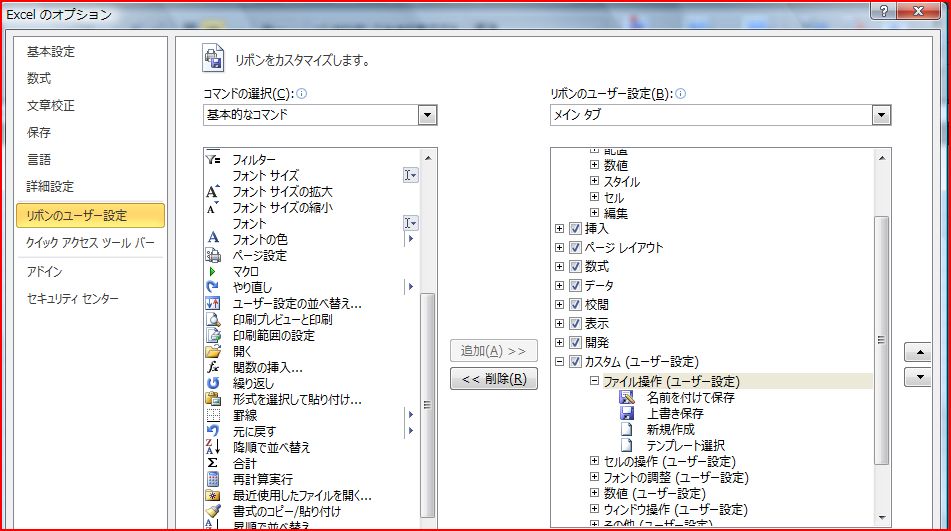Click the Print Preview (印刷プレビューと印刷) icon

[213, 319]
